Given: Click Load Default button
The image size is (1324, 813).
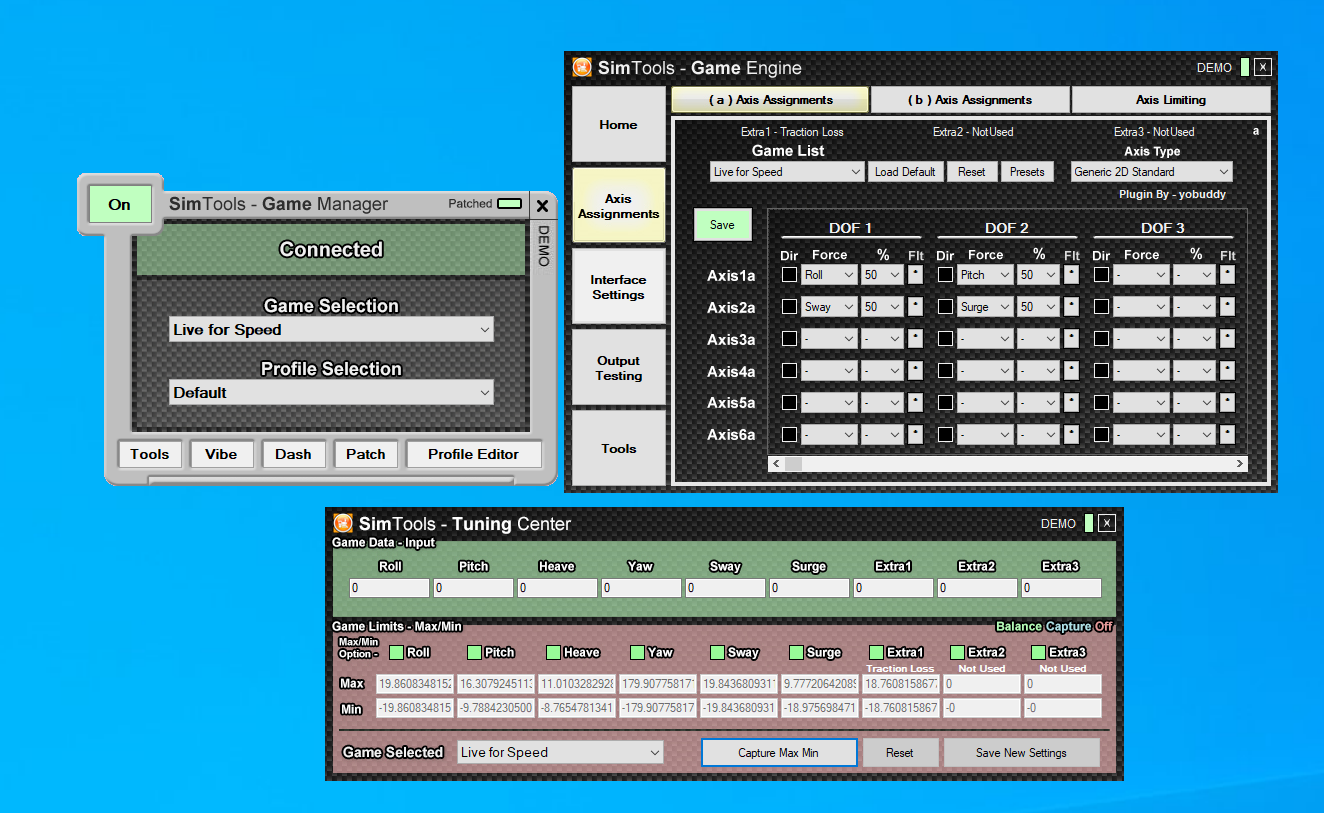Looking at the screenshot, I should pos(905,172).
